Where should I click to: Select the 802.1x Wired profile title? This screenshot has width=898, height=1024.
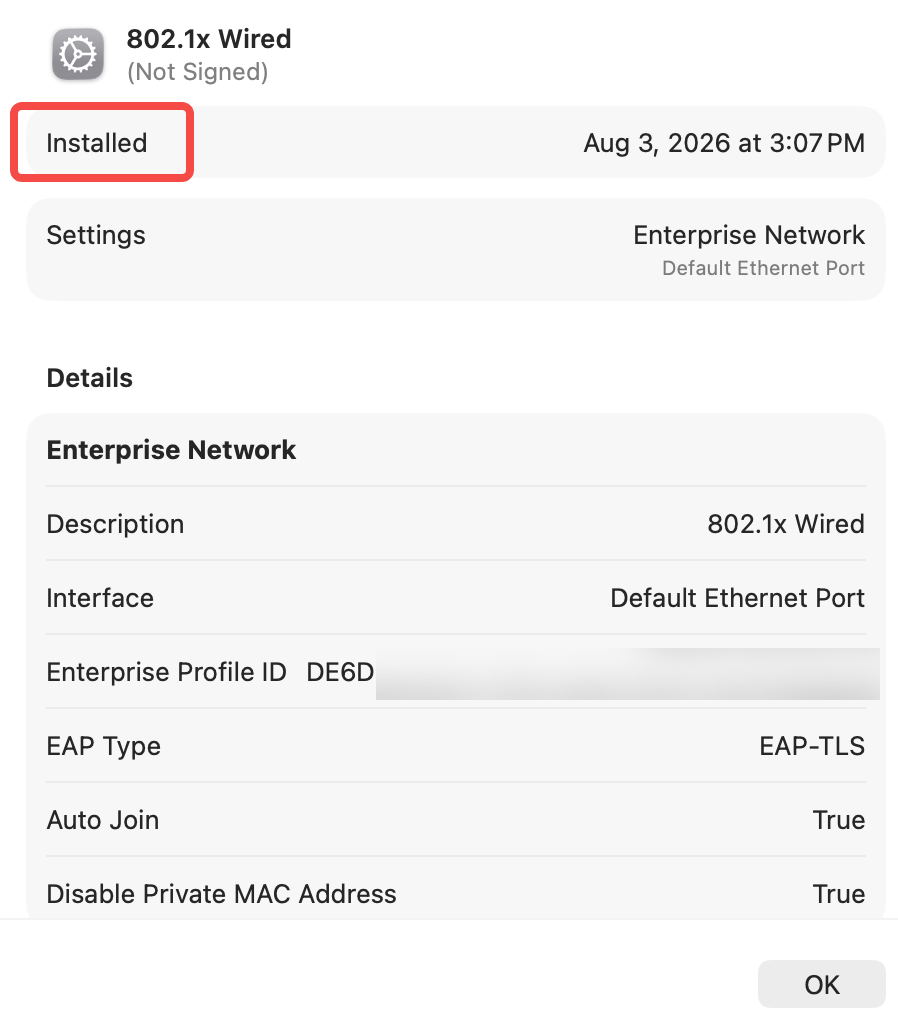coord(209,39)
